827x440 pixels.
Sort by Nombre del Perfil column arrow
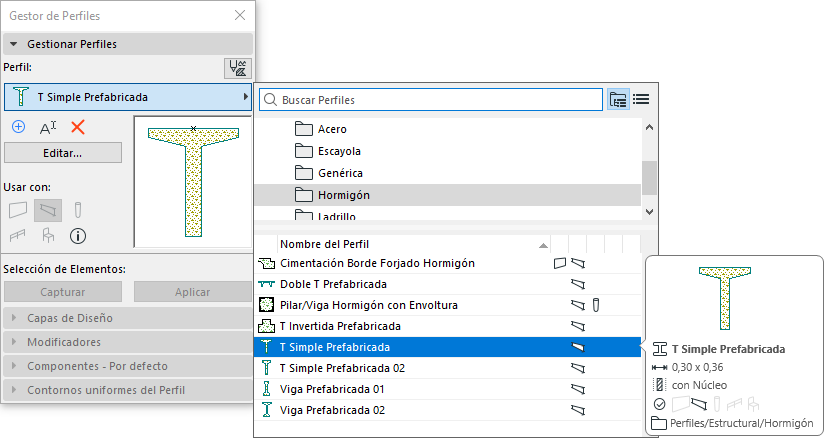(543, 245)
